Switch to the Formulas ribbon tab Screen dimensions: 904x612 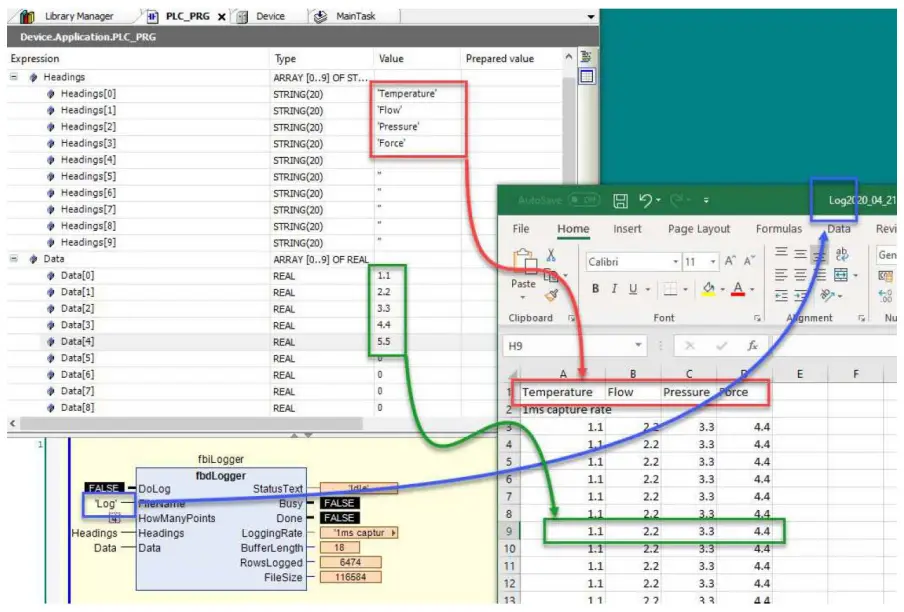click(779, 229)
